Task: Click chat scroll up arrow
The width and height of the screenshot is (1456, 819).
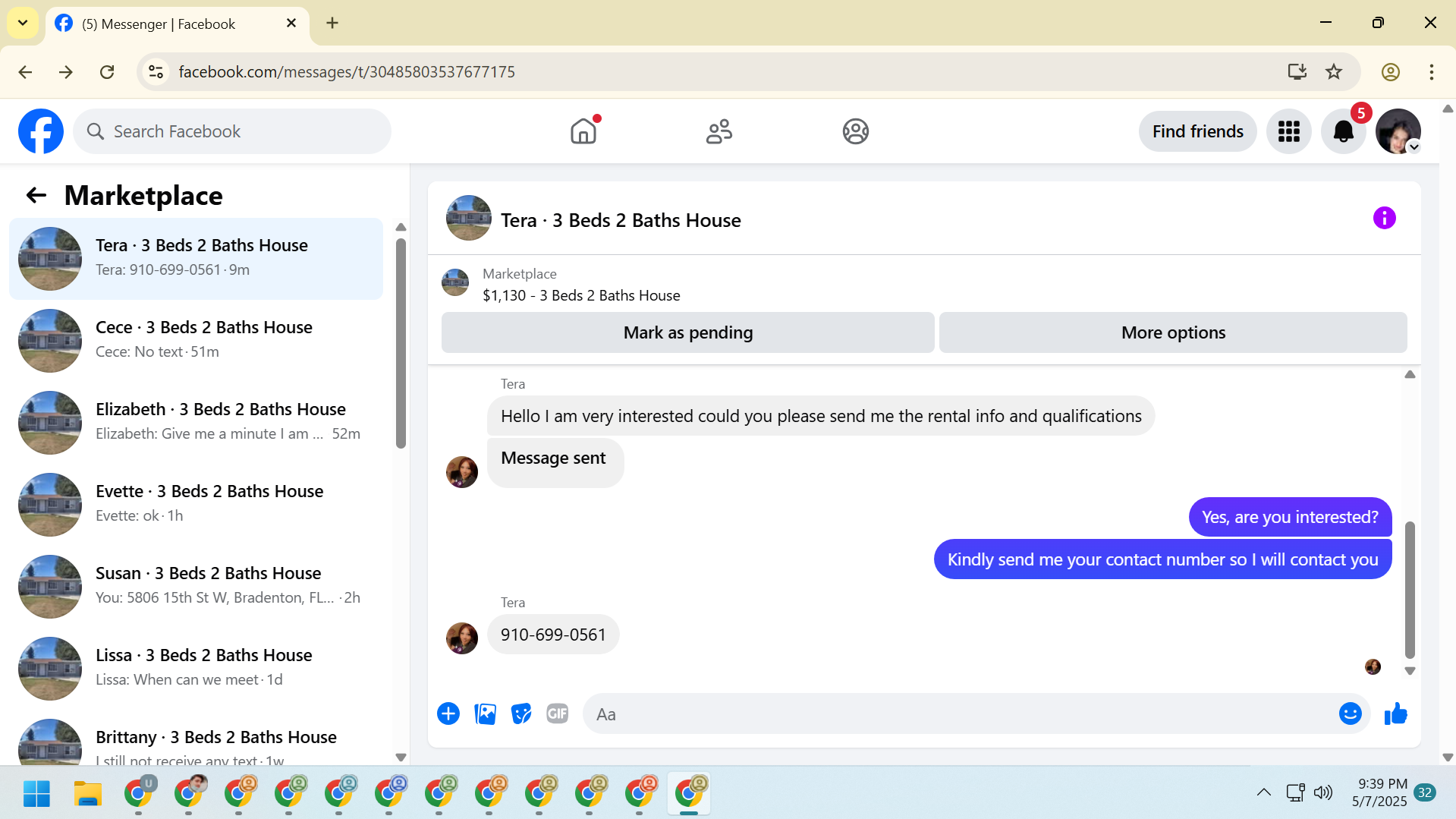Action: point(1410,375)
